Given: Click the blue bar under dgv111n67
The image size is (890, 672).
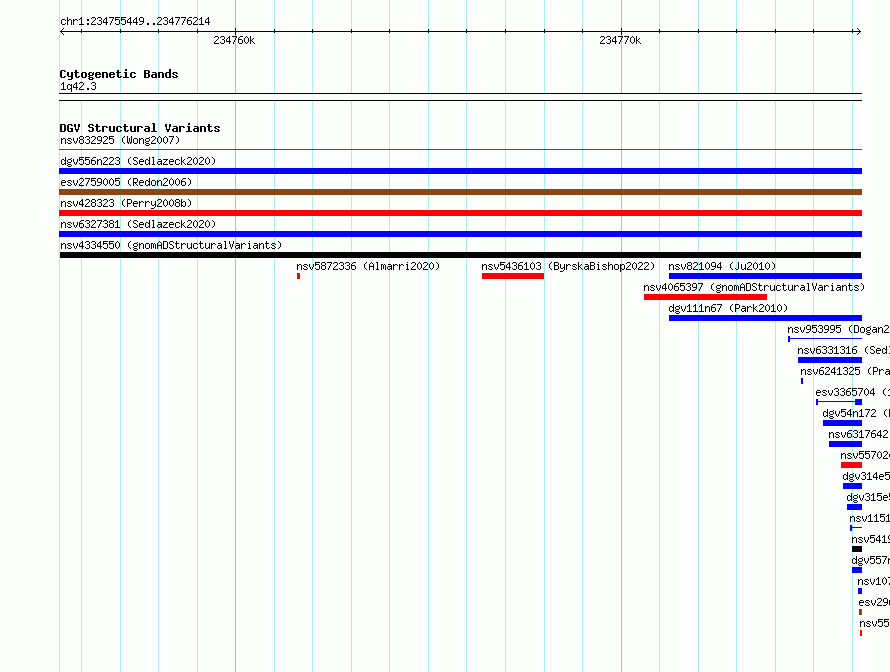Looking at the screenshot, I should click(x=765, y=318).
